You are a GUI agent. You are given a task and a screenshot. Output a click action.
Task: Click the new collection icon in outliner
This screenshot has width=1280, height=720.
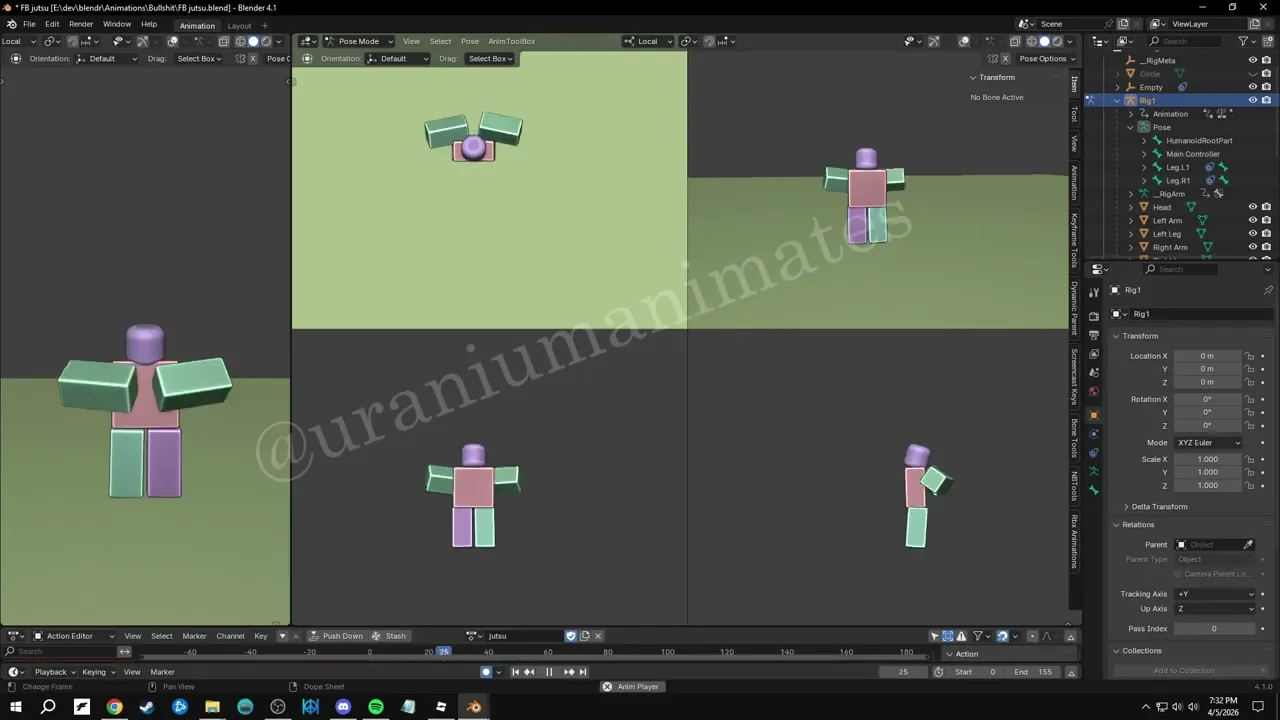tap(1270, 41)
